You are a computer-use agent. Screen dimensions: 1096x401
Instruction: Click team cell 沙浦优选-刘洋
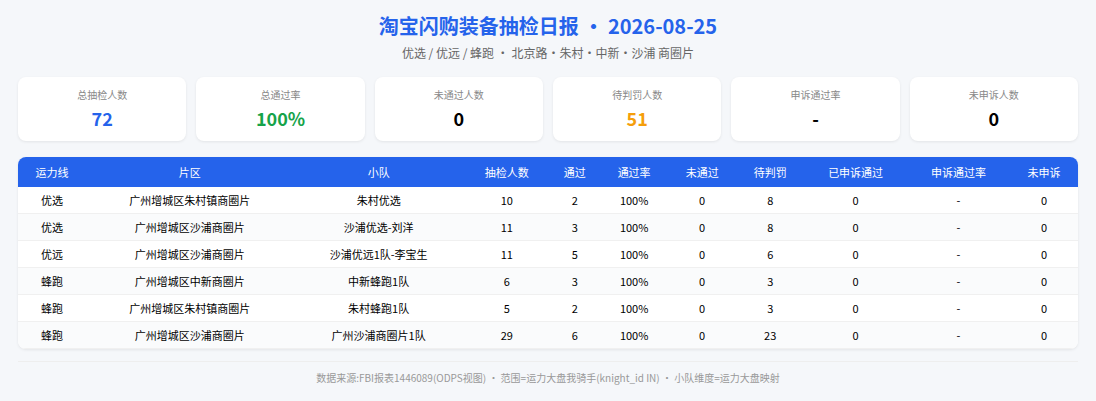coord(378,228)
